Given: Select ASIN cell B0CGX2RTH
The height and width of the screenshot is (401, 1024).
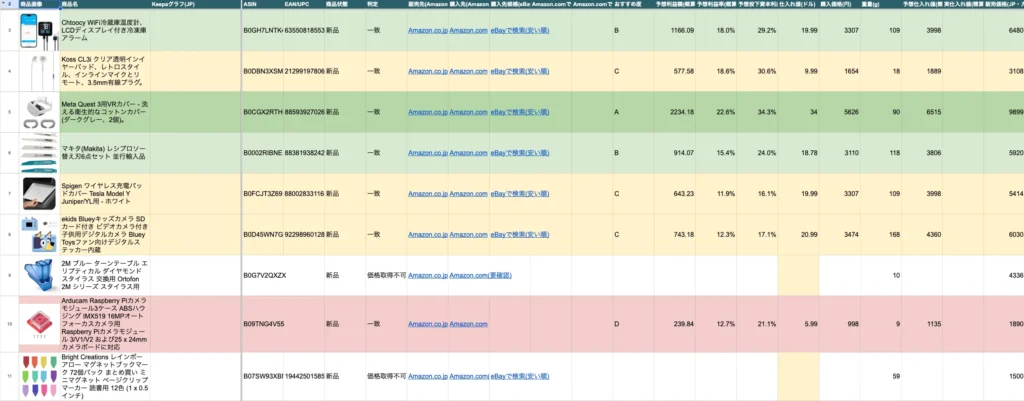Looking at the screenshot, I should pyautogui.click(x=263, y=112).
